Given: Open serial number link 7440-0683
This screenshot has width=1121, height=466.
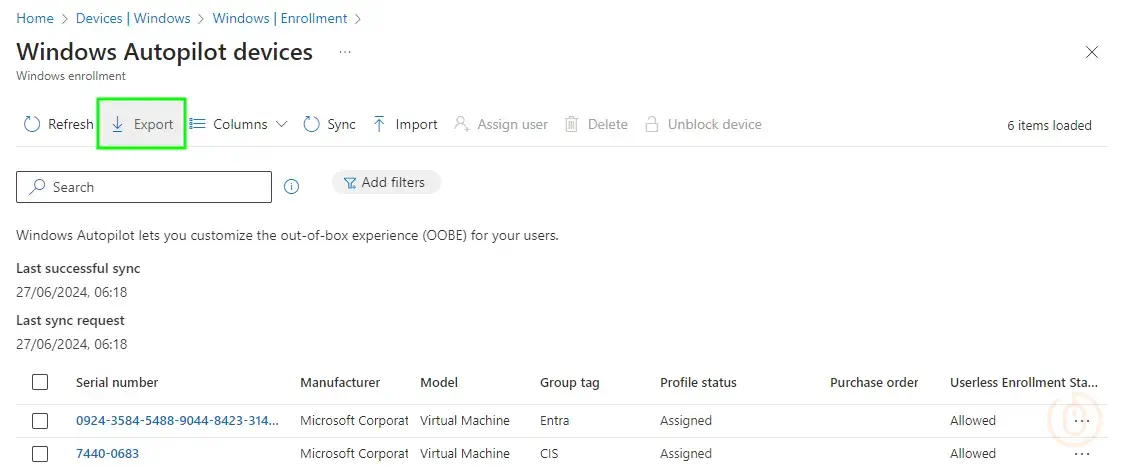Looking at the screenshot, I should (107, 454).
